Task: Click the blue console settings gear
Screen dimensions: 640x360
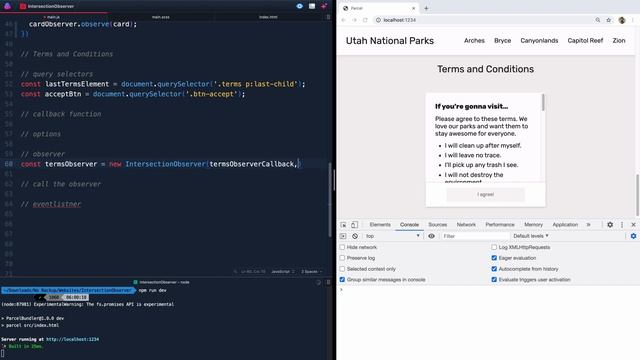Action: point(633,236)
